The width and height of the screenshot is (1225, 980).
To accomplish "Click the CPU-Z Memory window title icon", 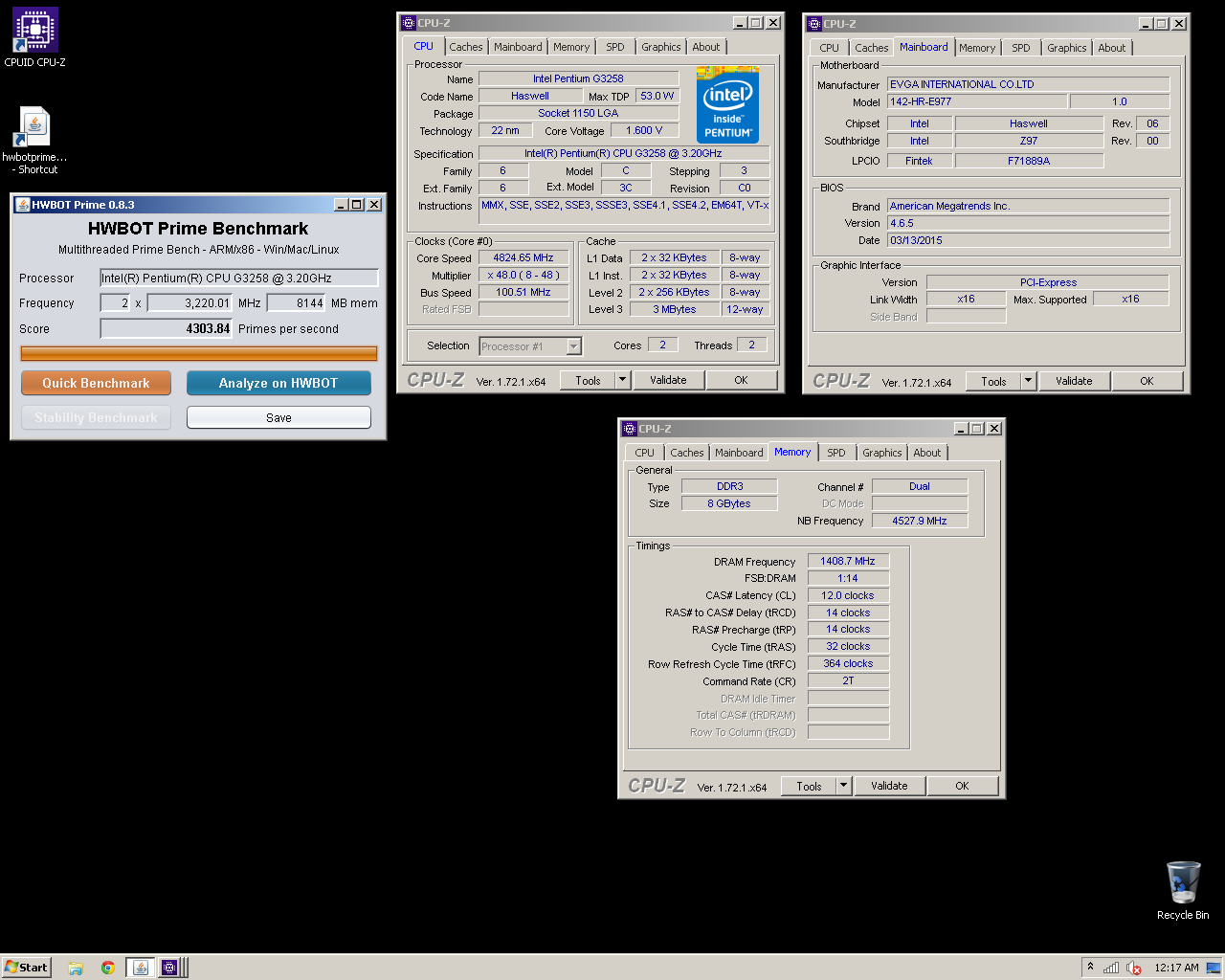I will click(x=630, y=429).
